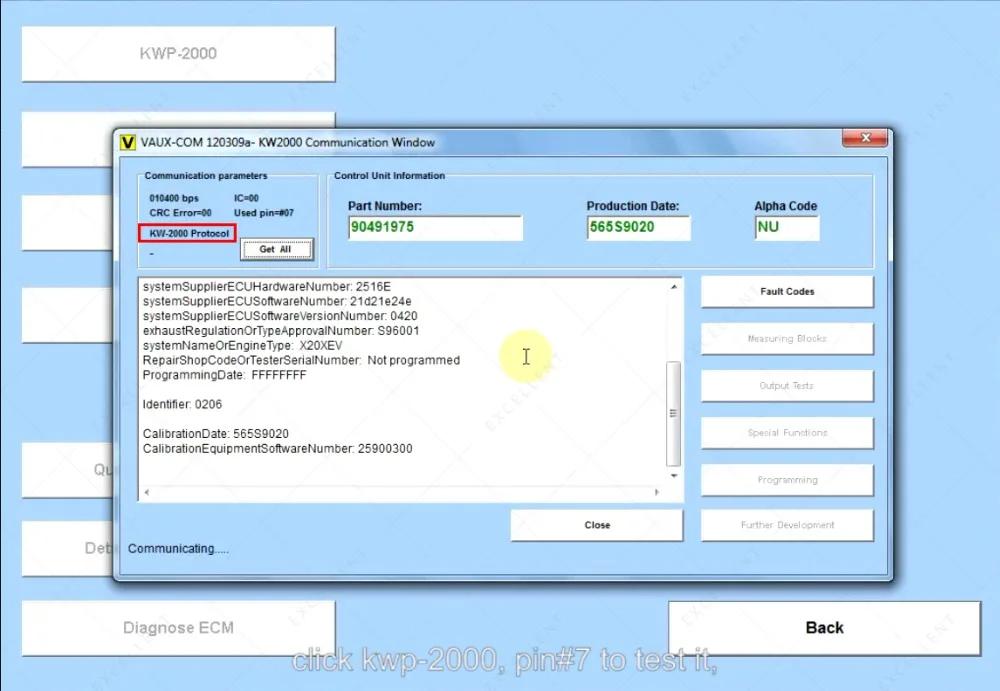
Task: Click the line systemSupplierECUSoftwareNumber: 21d21e24e
Action: pyautogui.click(x=277, y=301)
